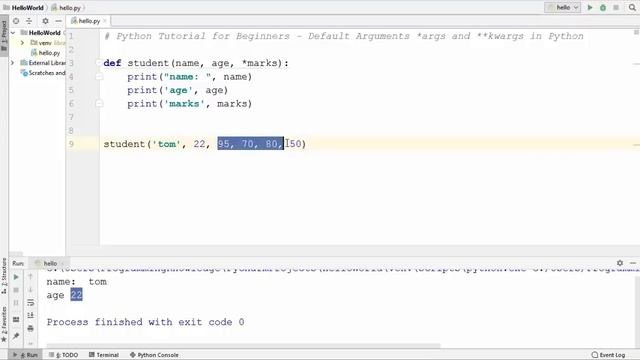Click the Run panel horizontal scrollbar
Image resolution: width=640 pixels, height=360 pixels.
coord(244,346)
